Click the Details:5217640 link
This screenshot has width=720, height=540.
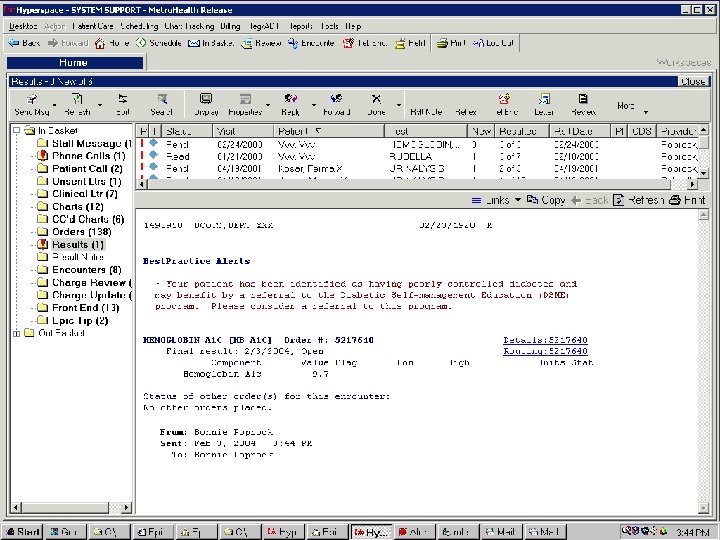pos(545,340)
